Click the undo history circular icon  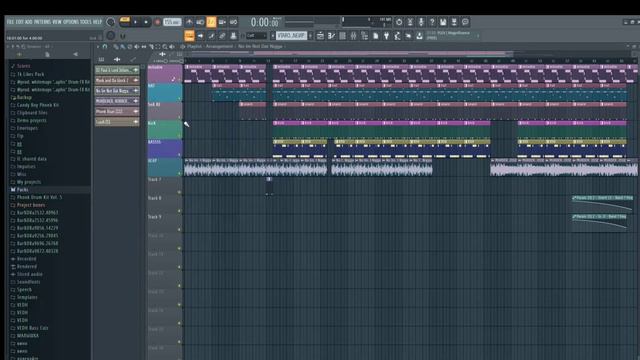pos(399,22)
